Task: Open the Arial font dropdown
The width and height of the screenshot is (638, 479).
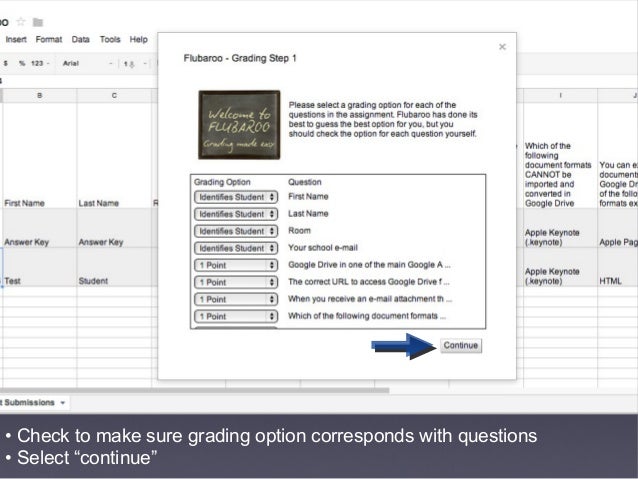Action: pyautogui.click(x=87, y=63)
